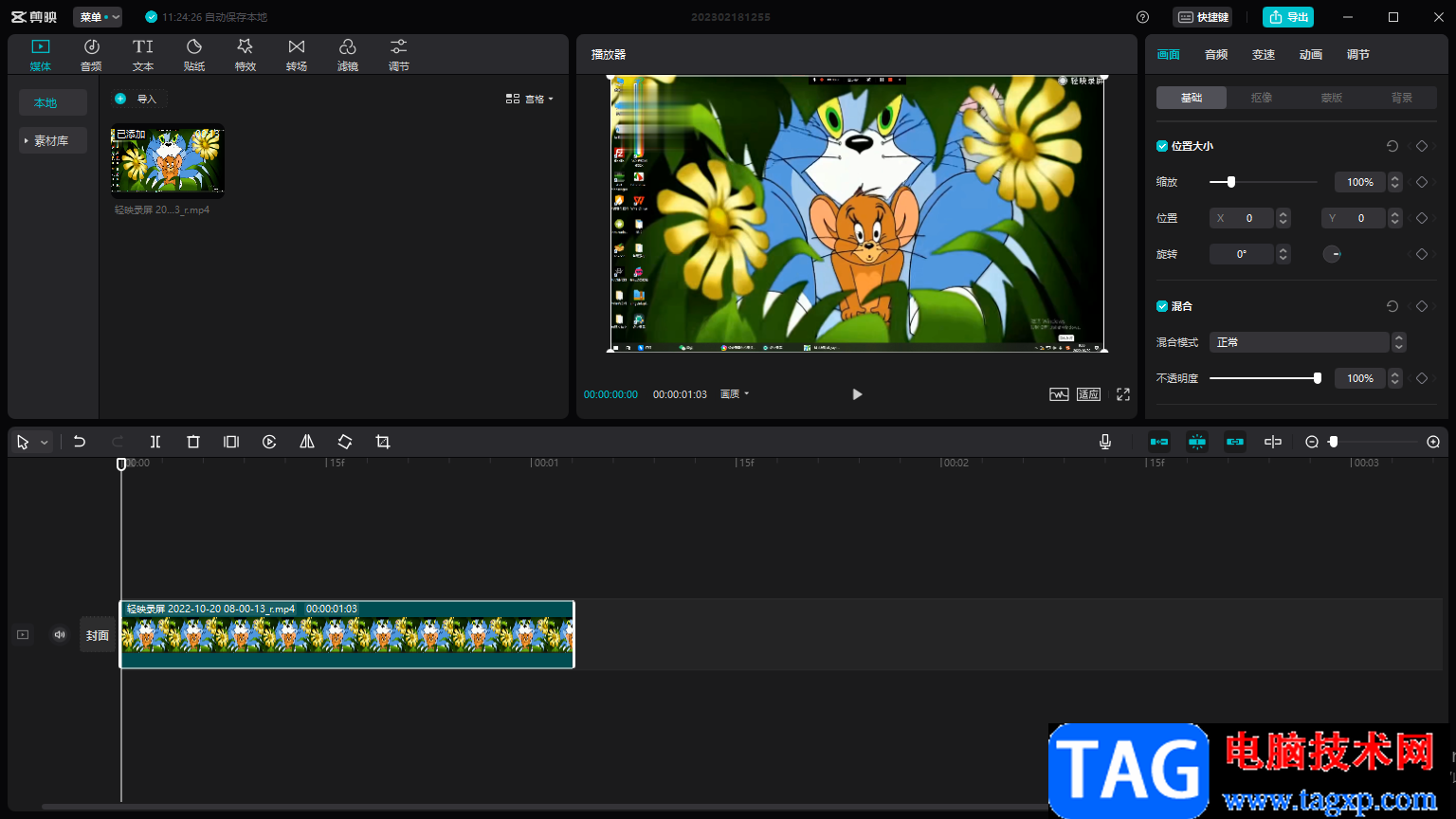Open the 音频 audio library tab
Image resolution: width=1456 pixels, height=819 pixels.
[91, 55]
